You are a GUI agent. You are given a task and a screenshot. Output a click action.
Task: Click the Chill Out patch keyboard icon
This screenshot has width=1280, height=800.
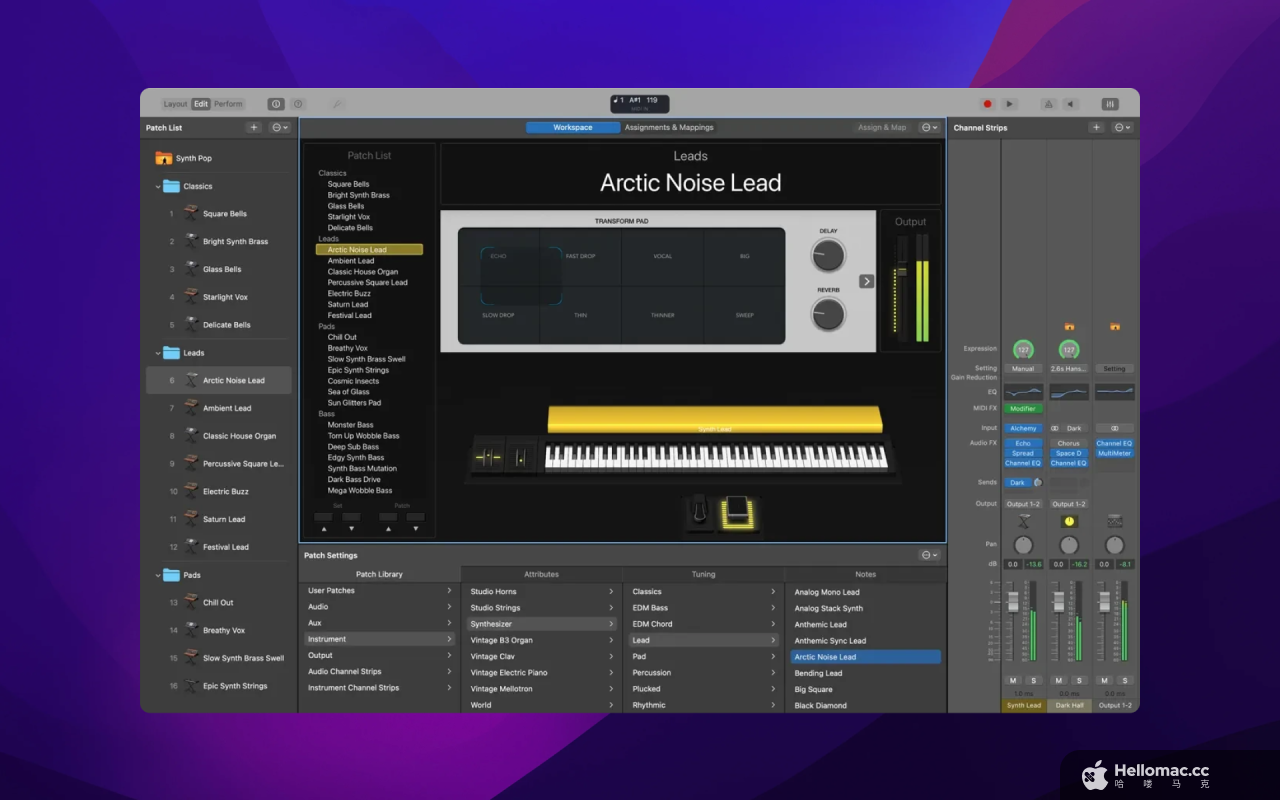191,602
